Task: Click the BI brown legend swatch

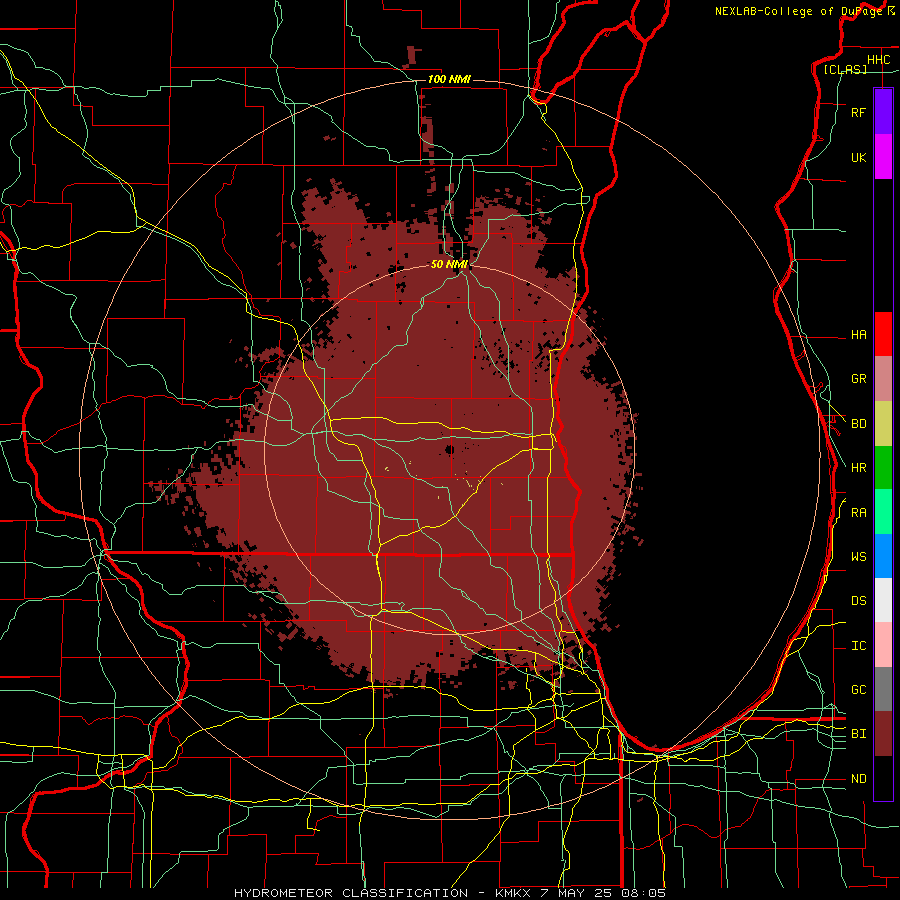Action: (x=883, y=734)
